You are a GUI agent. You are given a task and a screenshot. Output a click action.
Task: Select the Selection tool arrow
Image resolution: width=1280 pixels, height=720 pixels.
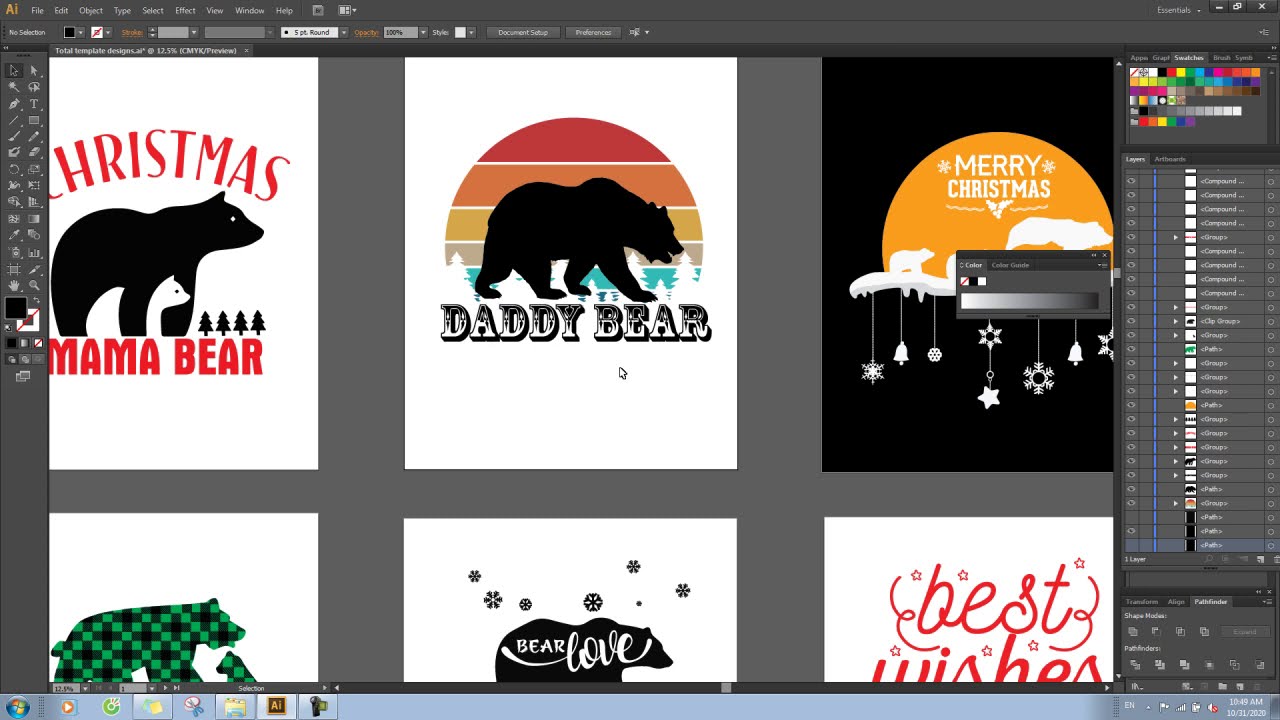tap(14, 71)
